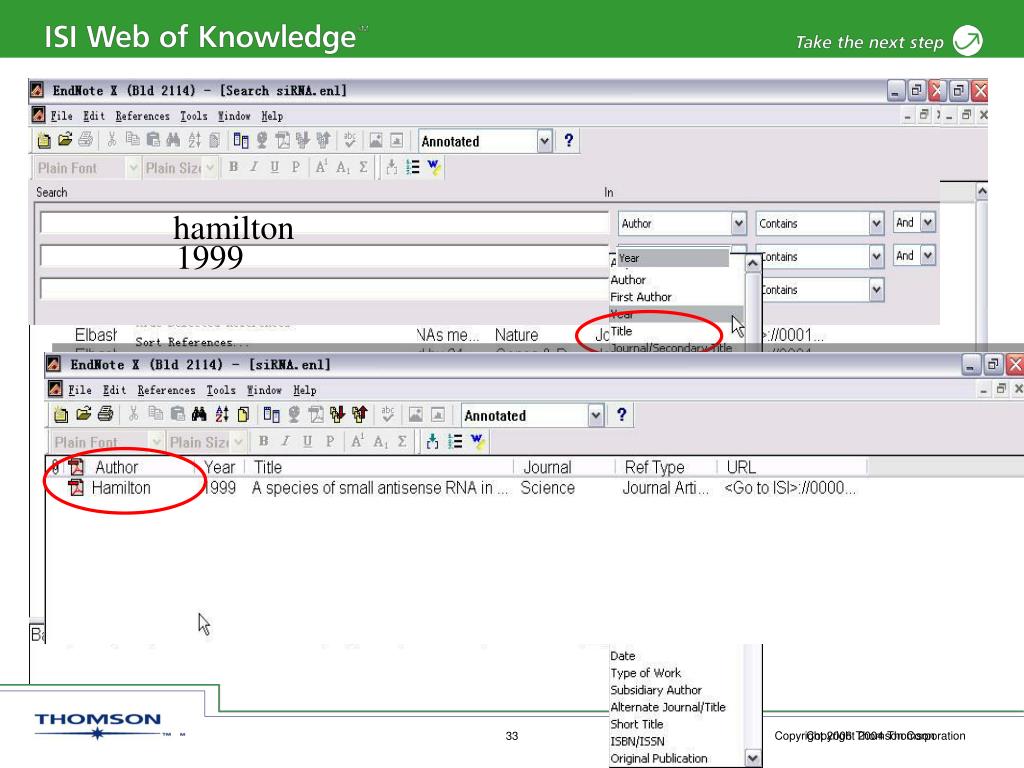Screen dimensions: 1024x768
Task: Click the empty third search text field
Action: [324, 289]
